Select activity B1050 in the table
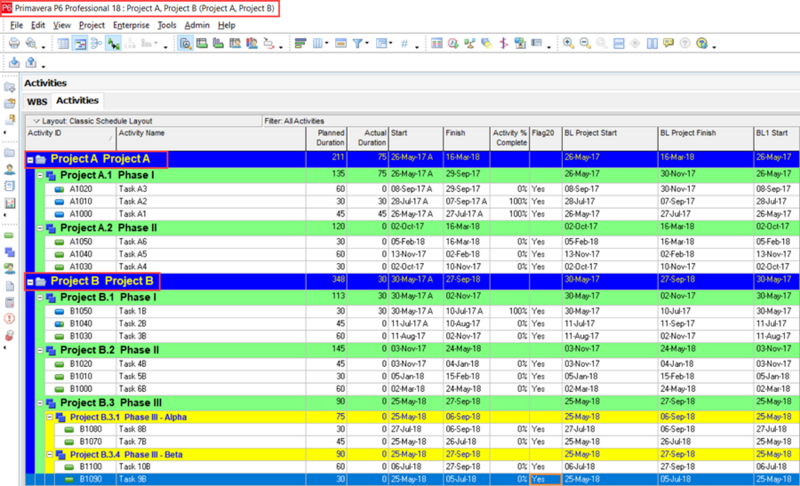The image size is (800, 486). tap(81, 311)
